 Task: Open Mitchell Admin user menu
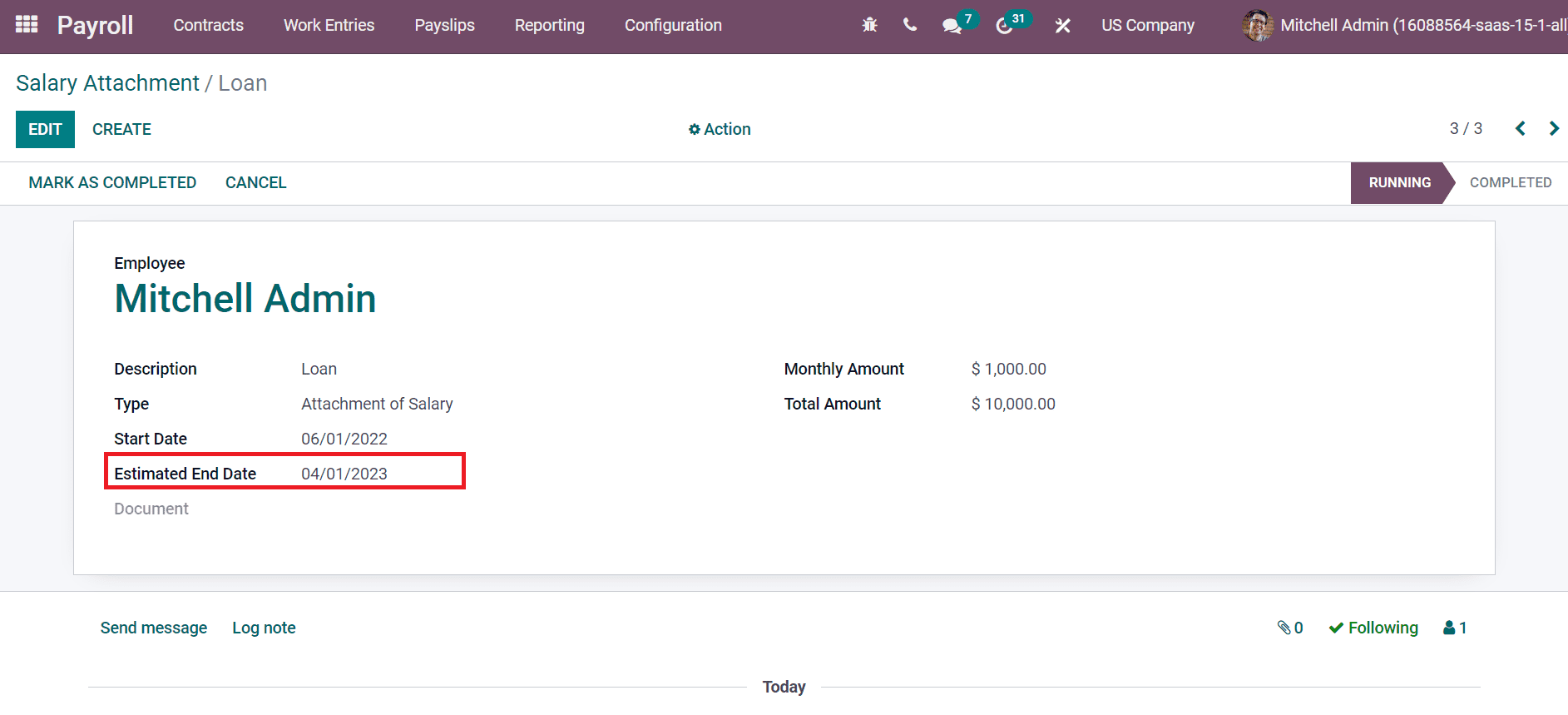(1404, 25)
